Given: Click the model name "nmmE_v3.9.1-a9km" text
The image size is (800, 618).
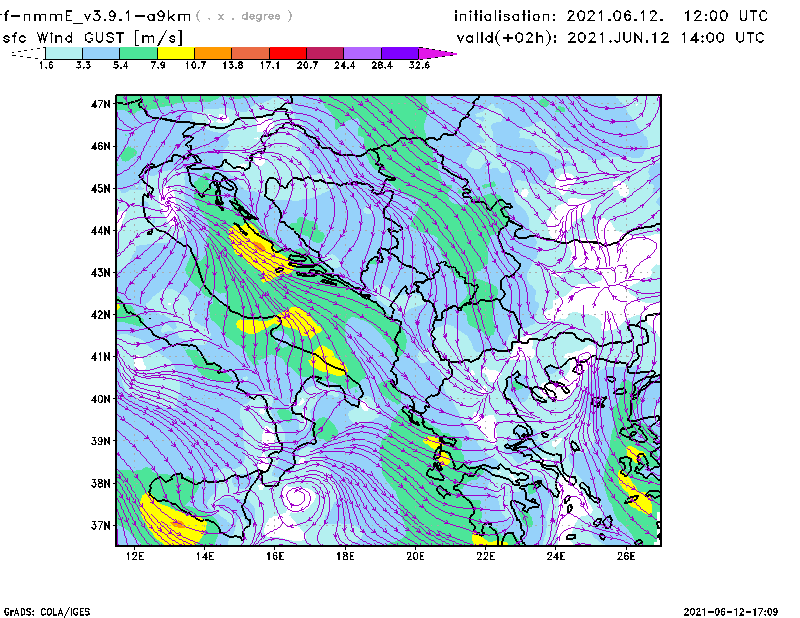Looking at the screenshot, I should click(x=107, y=16).
